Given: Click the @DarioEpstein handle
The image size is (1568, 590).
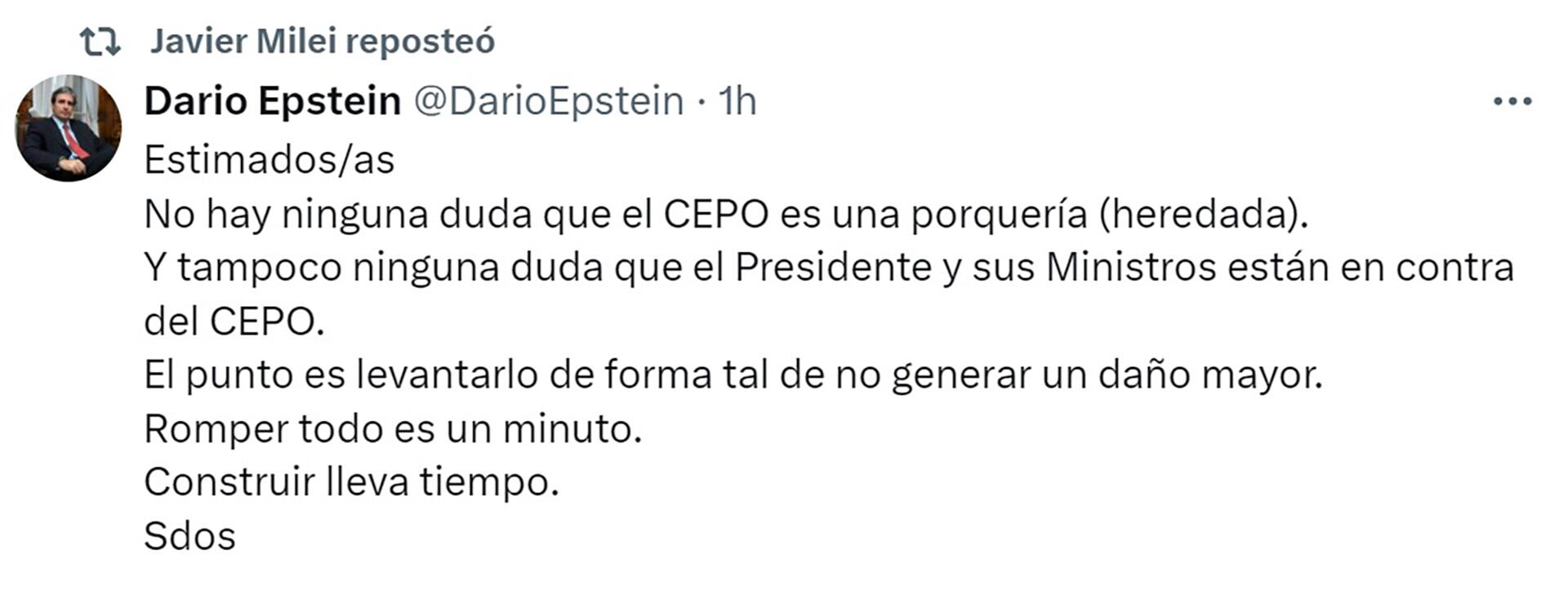Looking at the screenshot, I should [x=549, y=101].
